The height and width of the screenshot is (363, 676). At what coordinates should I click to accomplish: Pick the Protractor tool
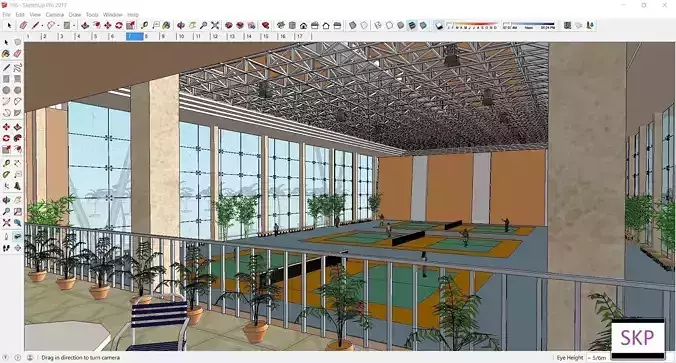pos(6,175)
